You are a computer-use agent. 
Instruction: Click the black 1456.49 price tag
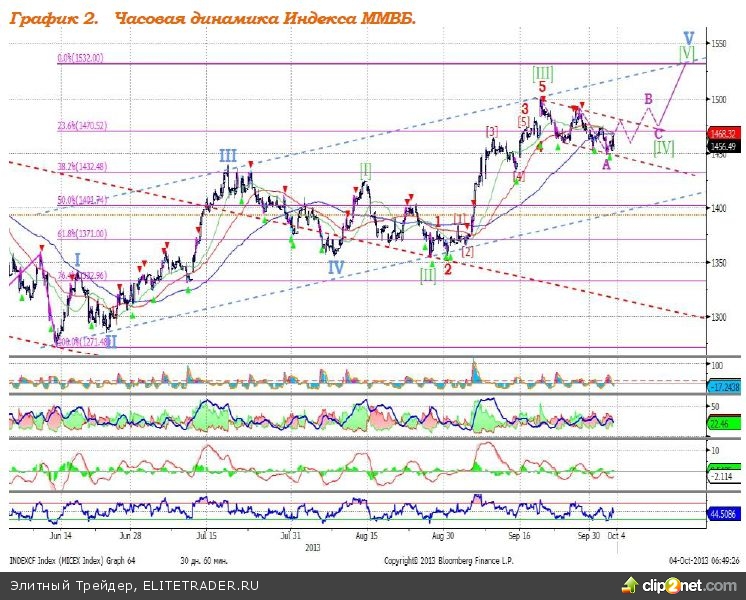click(723, 146)
